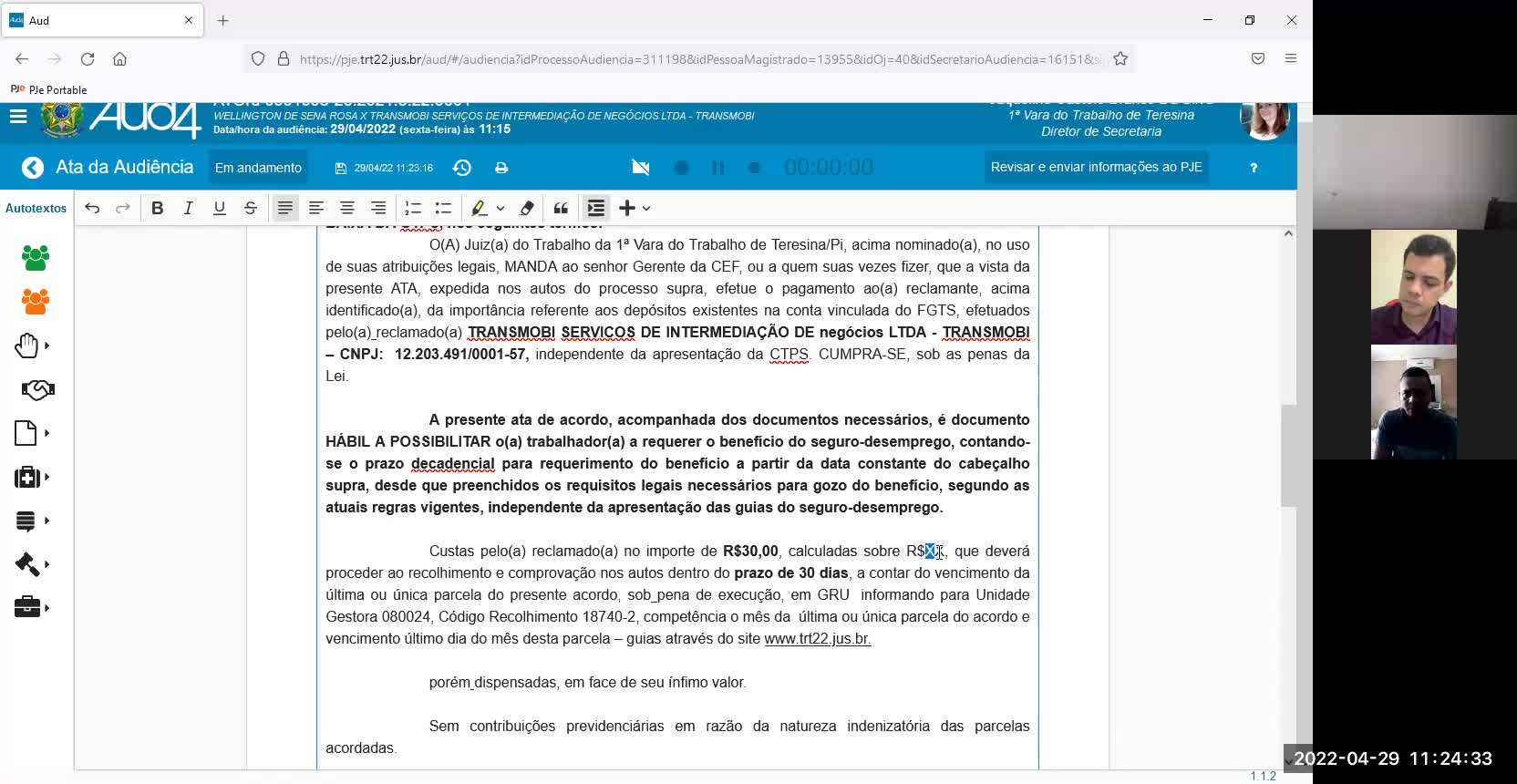Reload the current page
Screen dimensions: 1517x784
coord(88,58)
